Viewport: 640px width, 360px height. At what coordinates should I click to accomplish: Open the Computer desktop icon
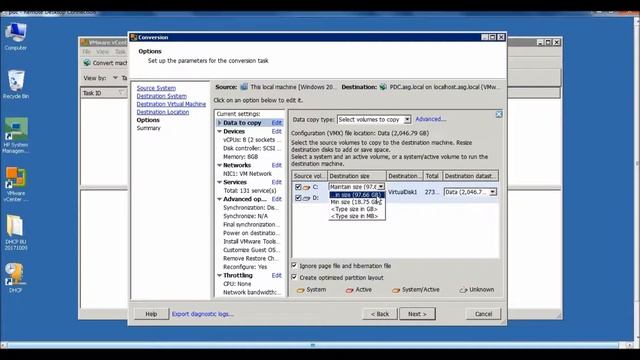pos(16,36)
